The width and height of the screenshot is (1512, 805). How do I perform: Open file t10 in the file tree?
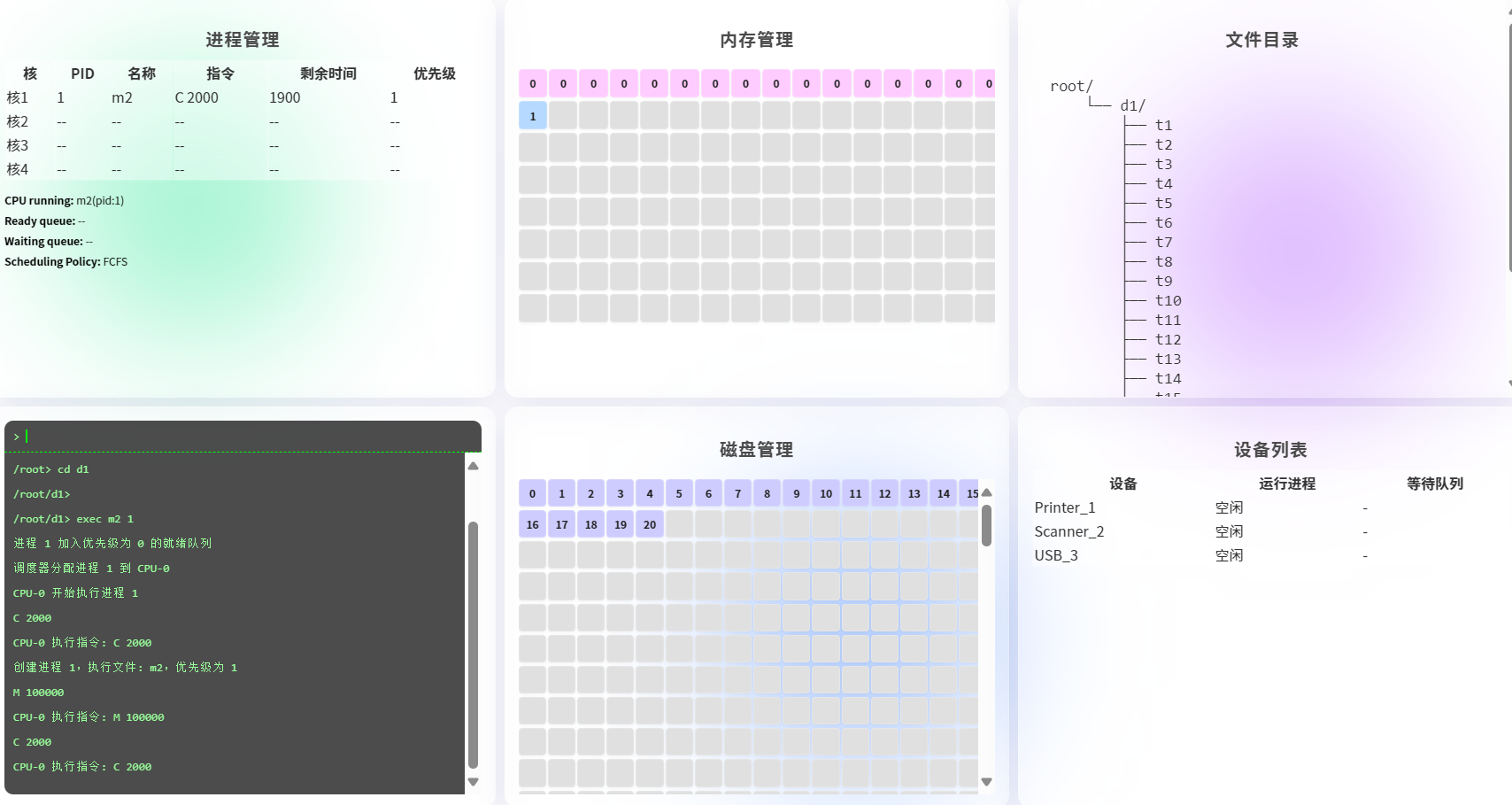[1168, 300]
